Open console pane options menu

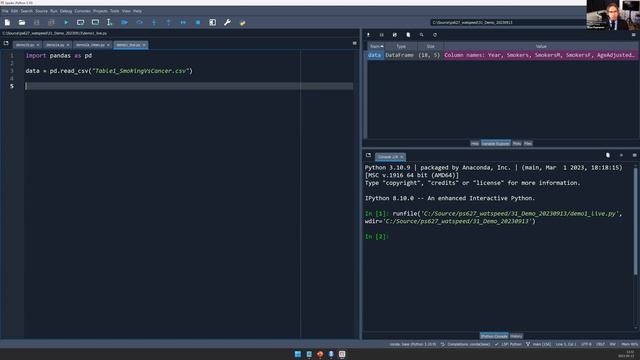pos(634,156)
